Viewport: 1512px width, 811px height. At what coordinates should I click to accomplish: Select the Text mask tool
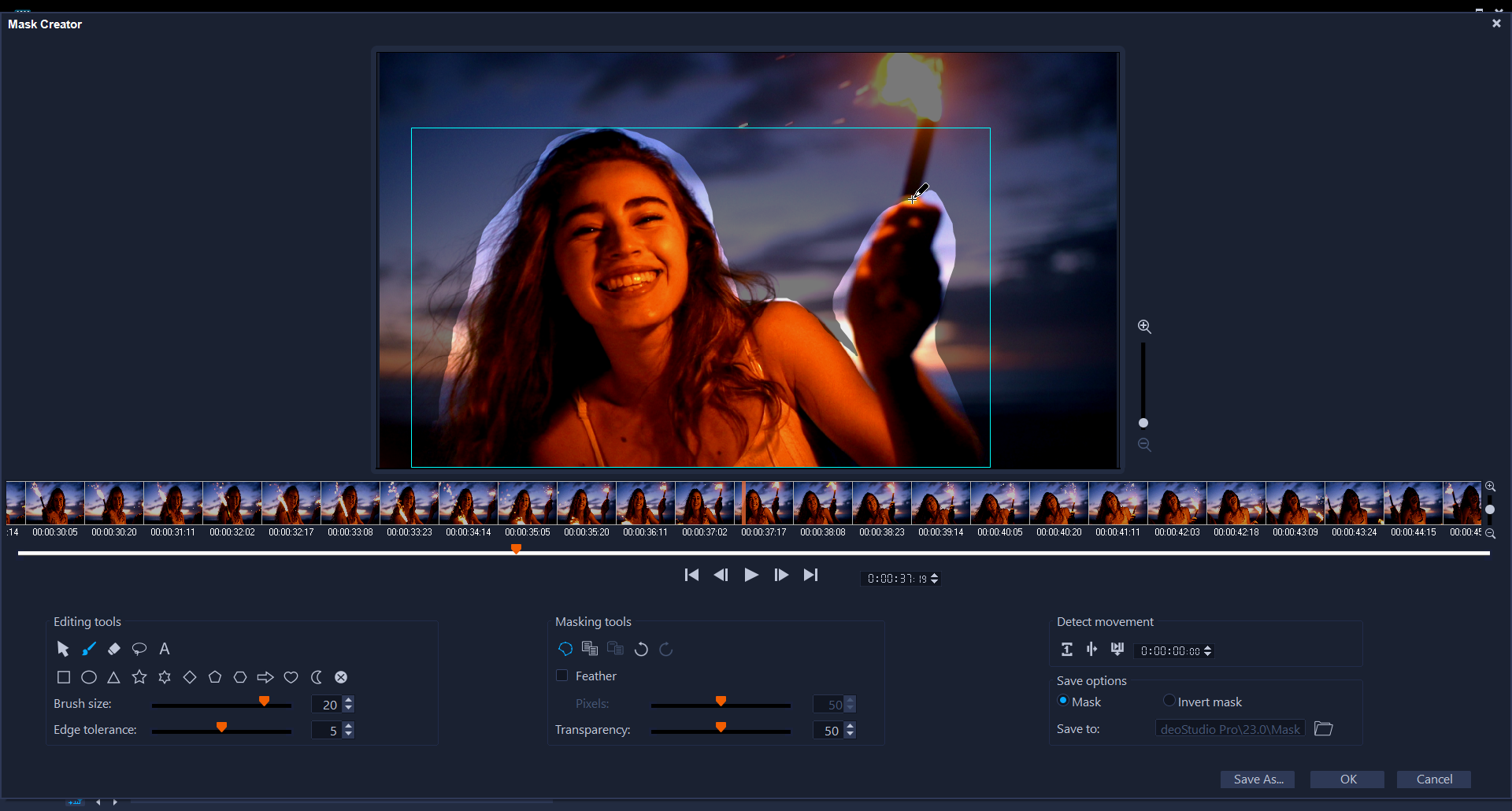pyautogui.click(x=165, y=649)
